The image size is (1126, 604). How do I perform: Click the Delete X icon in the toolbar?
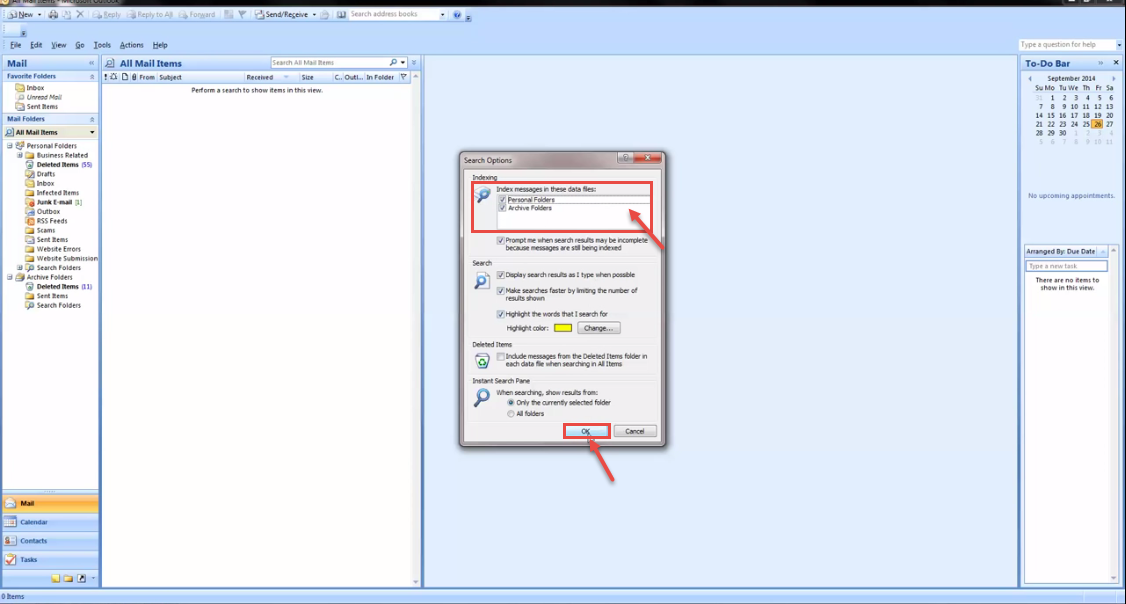80,14
